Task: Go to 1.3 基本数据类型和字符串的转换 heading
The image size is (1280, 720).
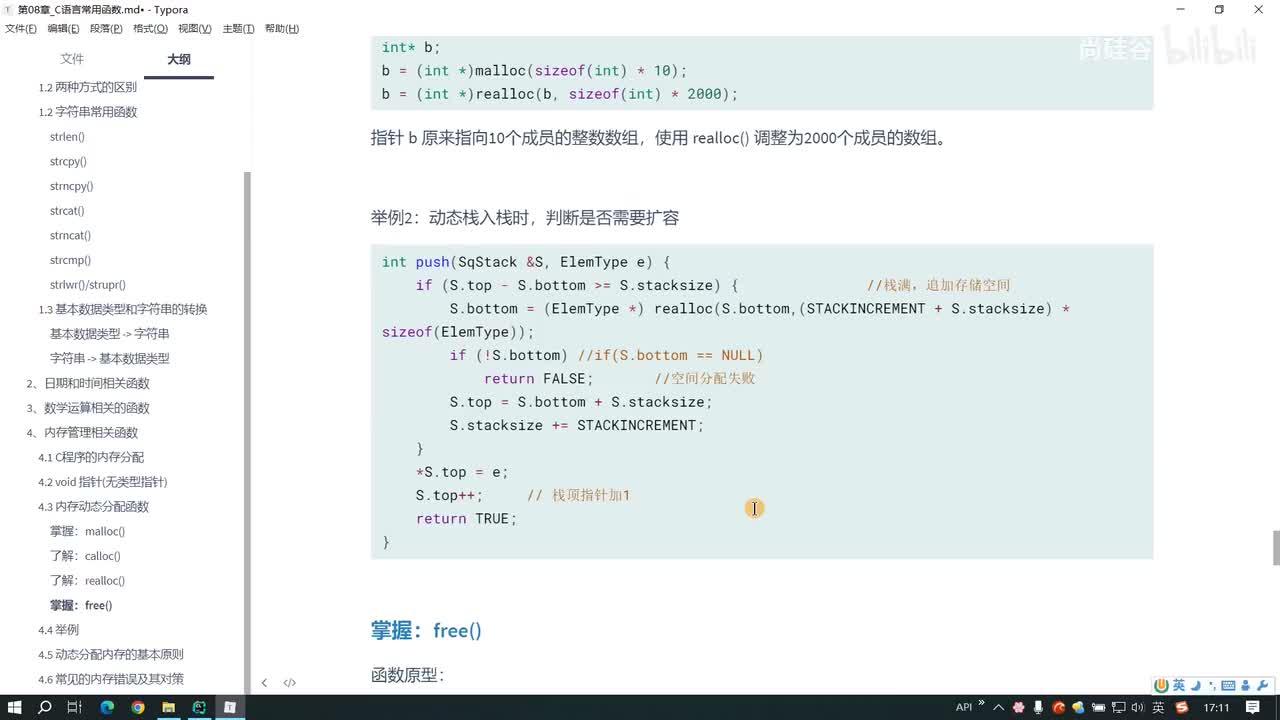Action: coord(123,310)
